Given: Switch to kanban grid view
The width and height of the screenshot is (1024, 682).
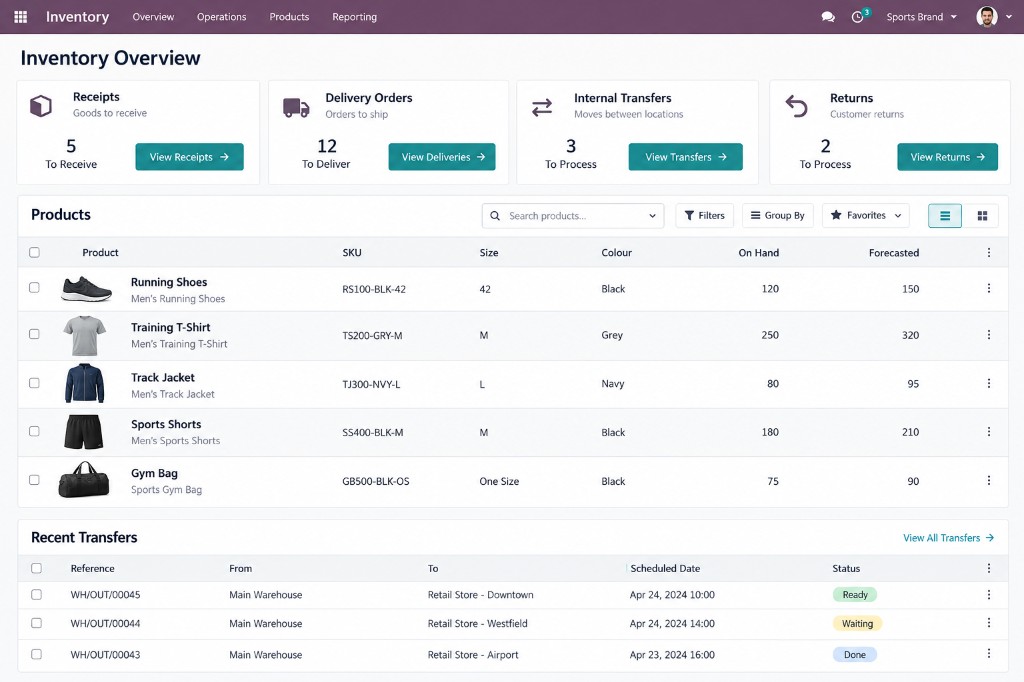Looking at the screenshot, I should click(x=982, y=216).
